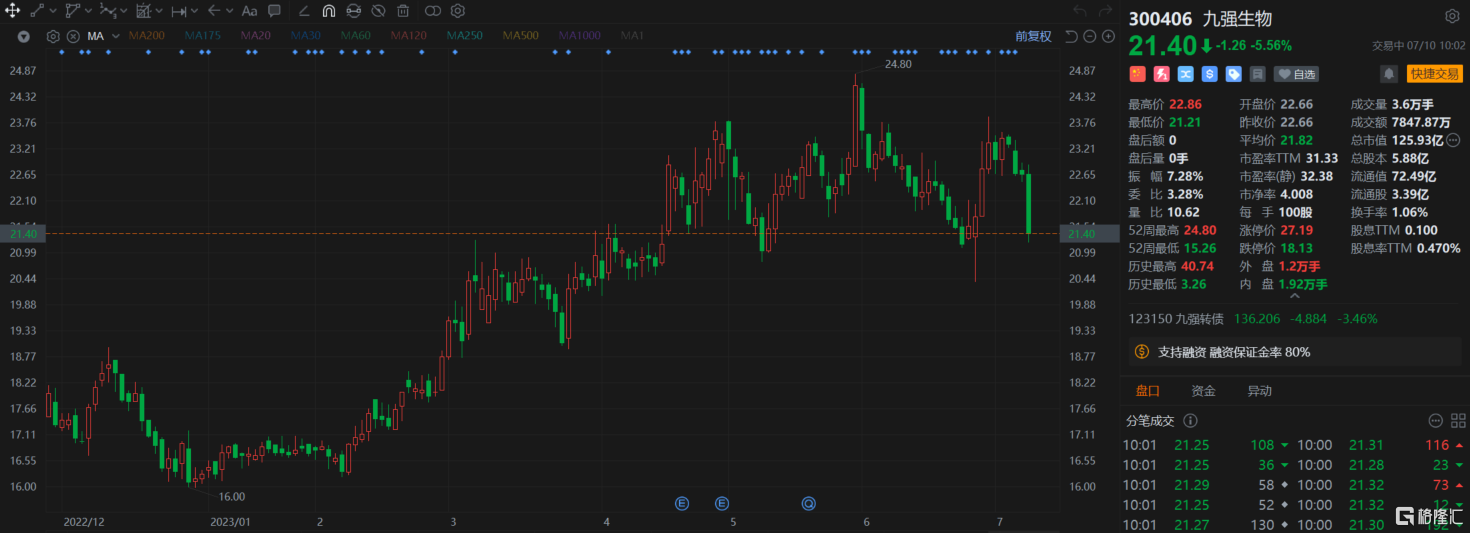Image resolution: width=1470 pixels, height=533 pixels.
Task: Open tick trades more options ellipsis
Action: tap(1436, 421)
